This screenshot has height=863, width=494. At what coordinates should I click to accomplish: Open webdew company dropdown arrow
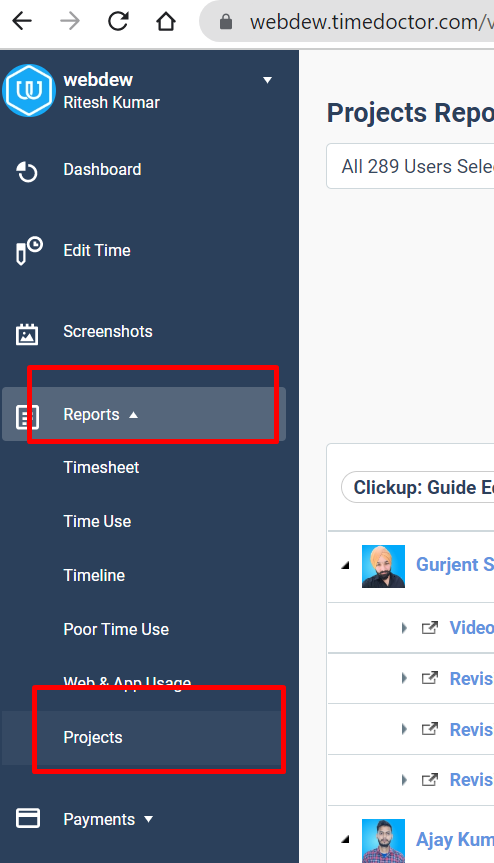(x=267, y=80)
